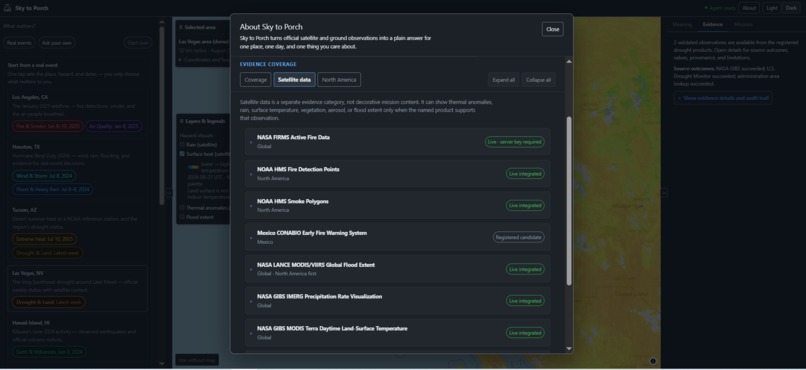
Task: Open About from the top bar
Action: click(749, 8)
